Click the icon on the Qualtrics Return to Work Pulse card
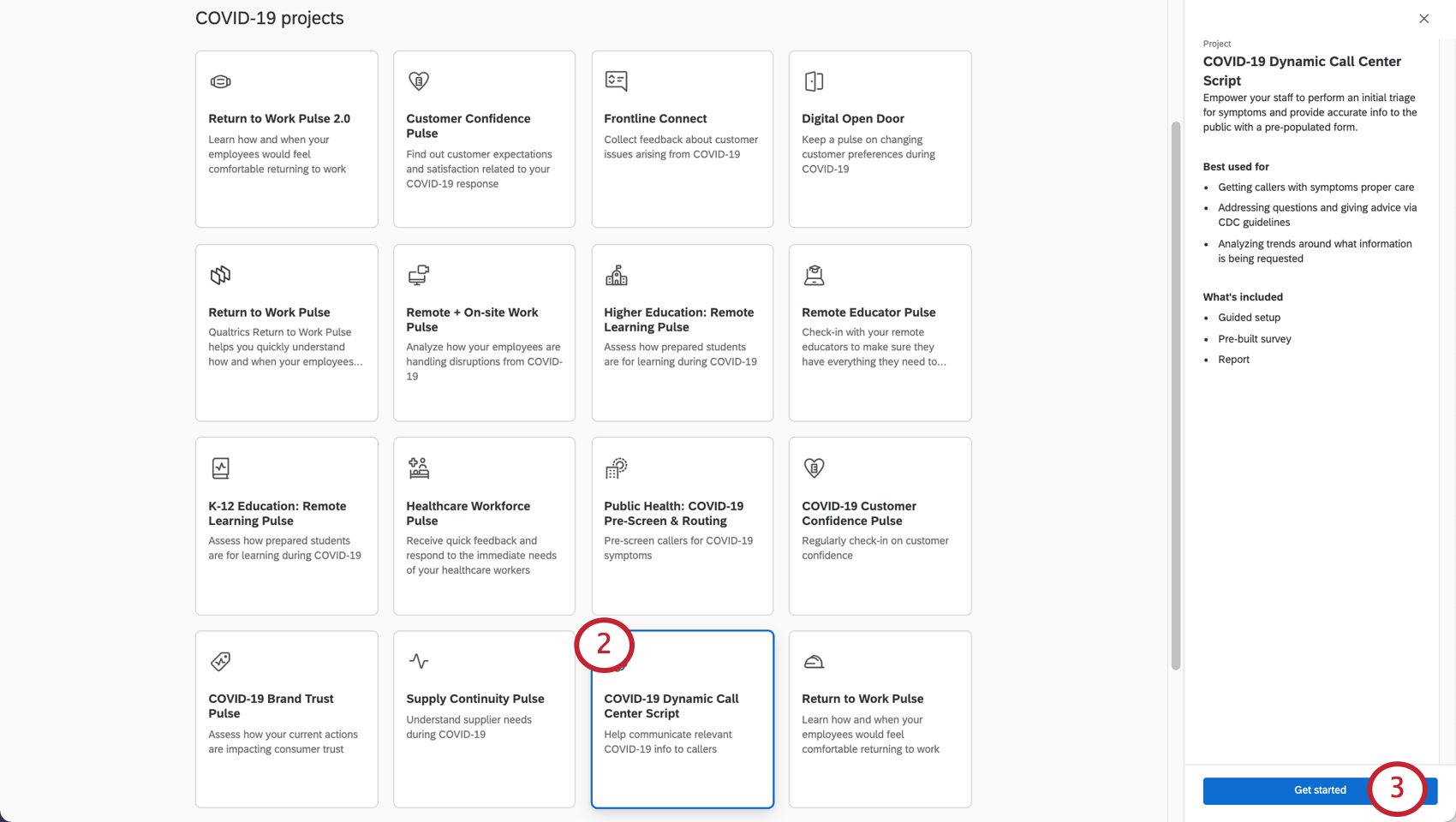 [220, 275]
